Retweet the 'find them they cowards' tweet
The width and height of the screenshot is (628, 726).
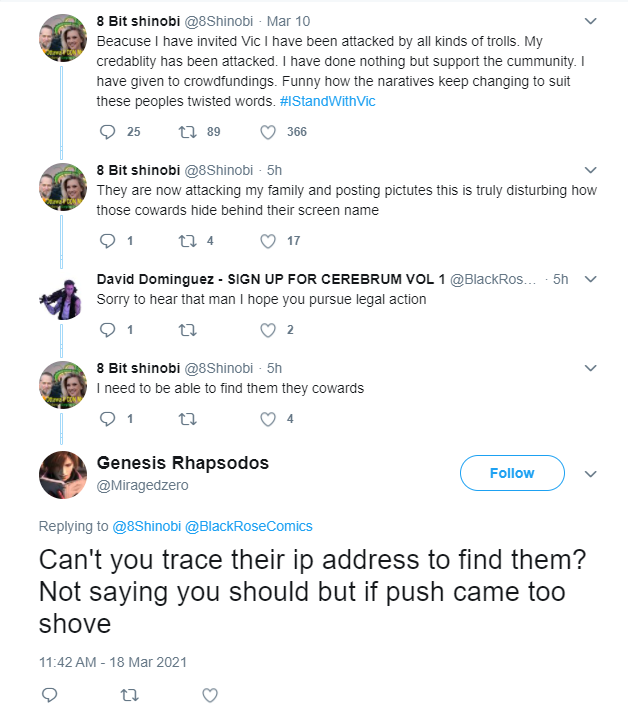point(188,419)
